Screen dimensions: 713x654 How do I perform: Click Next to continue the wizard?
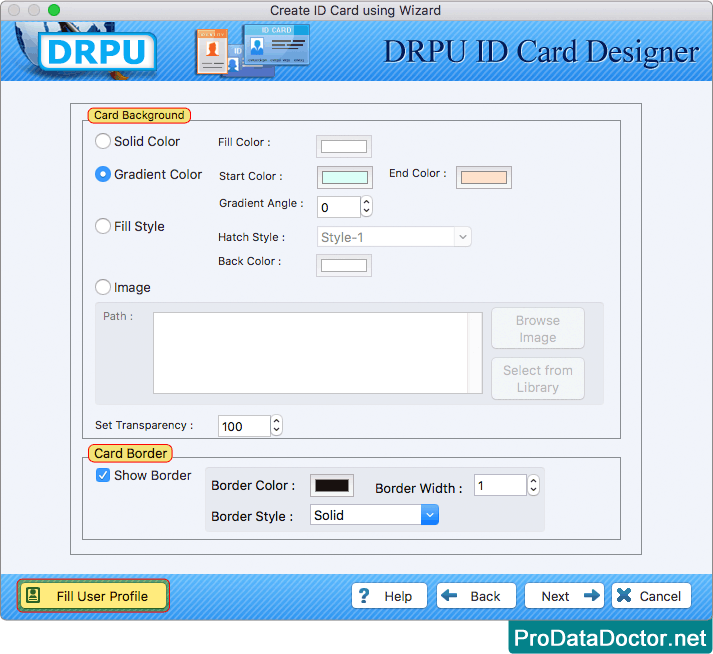564,596
